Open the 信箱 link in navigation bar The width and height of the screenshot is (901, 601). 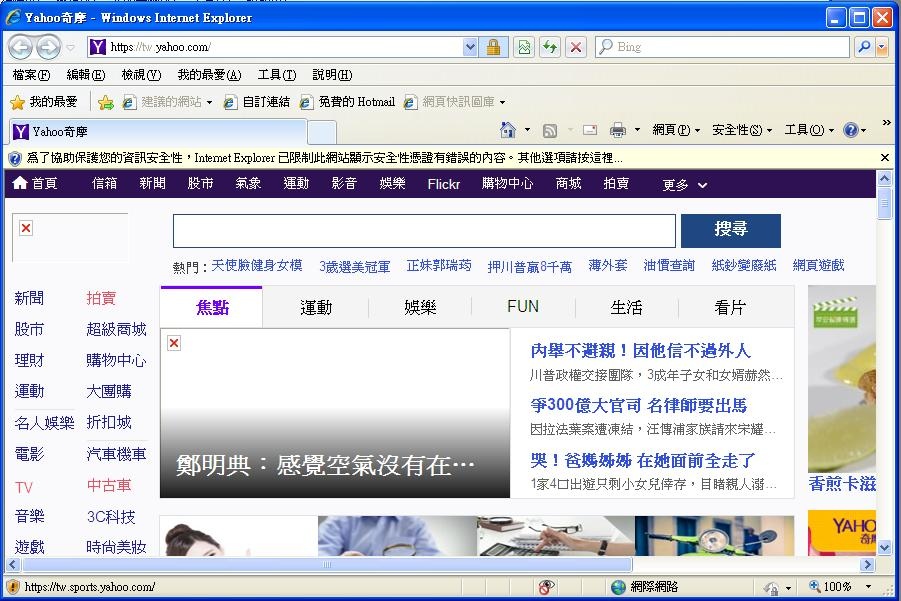(x=104, y=183)
